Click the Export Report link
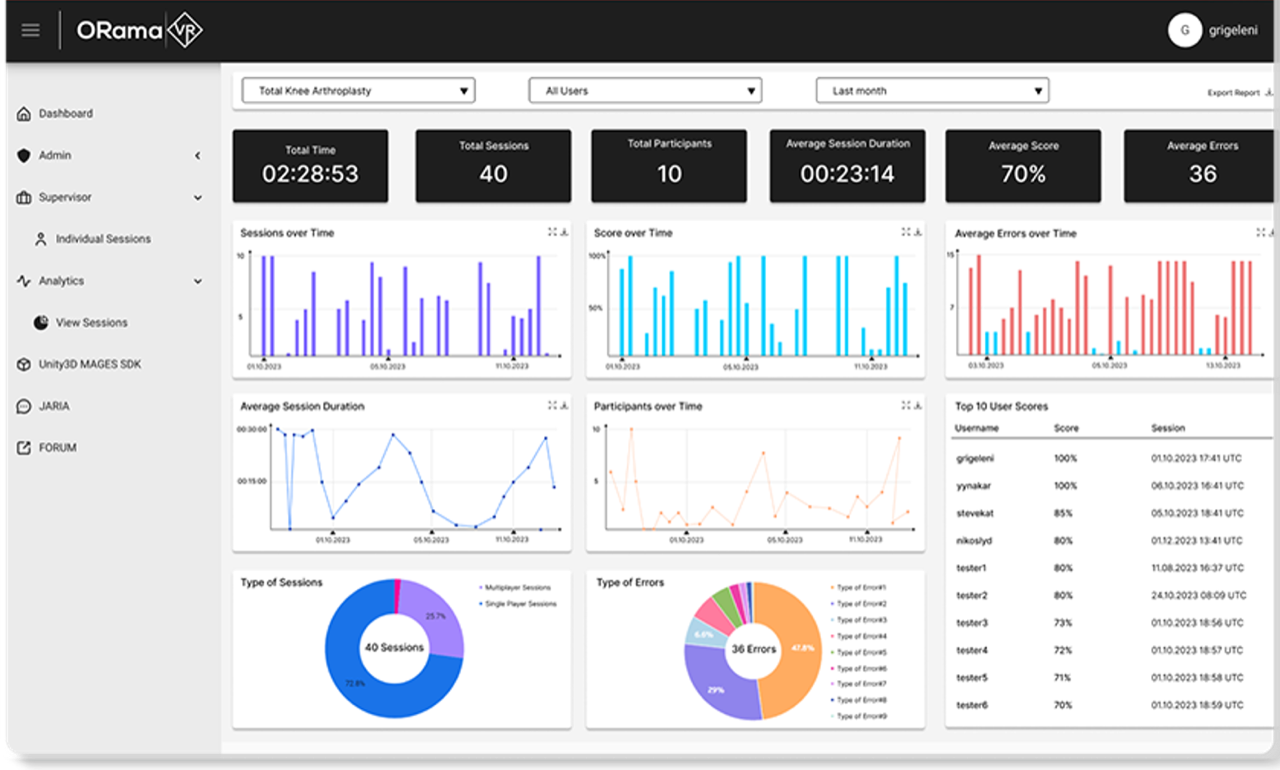Image resolution: width=1280 pixels, height=770 pixels. [x=1233, y=90]
